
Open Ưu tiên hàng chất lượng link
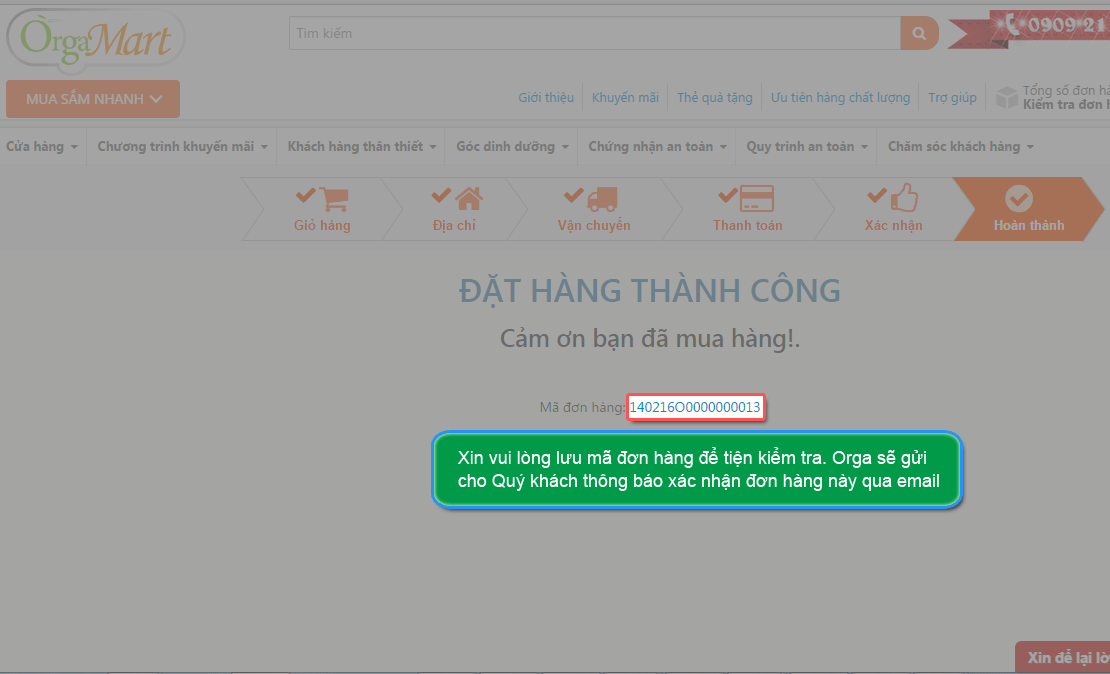click(840, 98)
